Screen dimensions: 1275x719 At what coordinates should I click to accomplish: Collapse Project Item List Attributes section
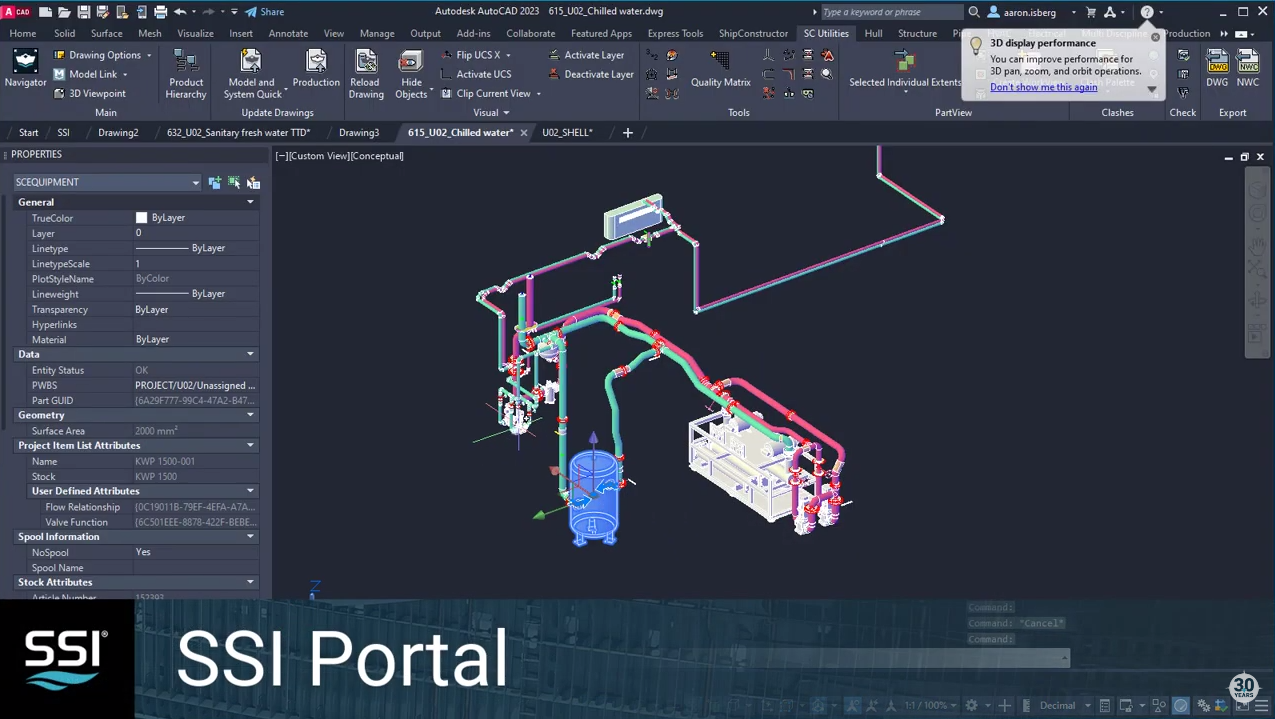[x=250, y=445]
